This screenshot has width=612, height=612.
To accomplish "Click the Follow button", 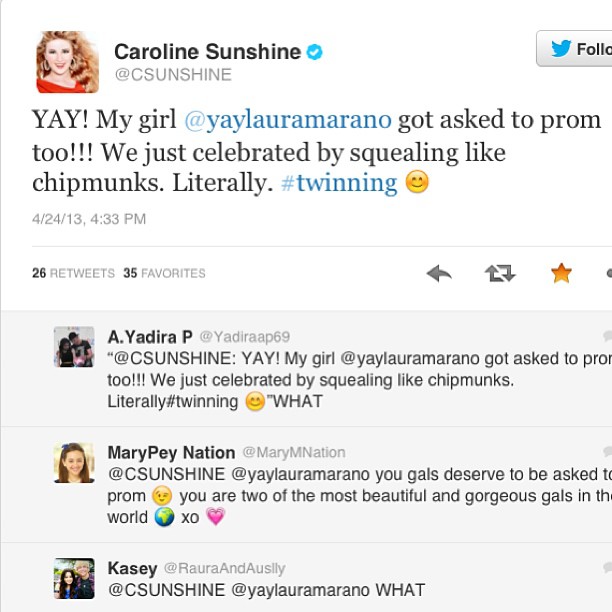I will (576, 48).
